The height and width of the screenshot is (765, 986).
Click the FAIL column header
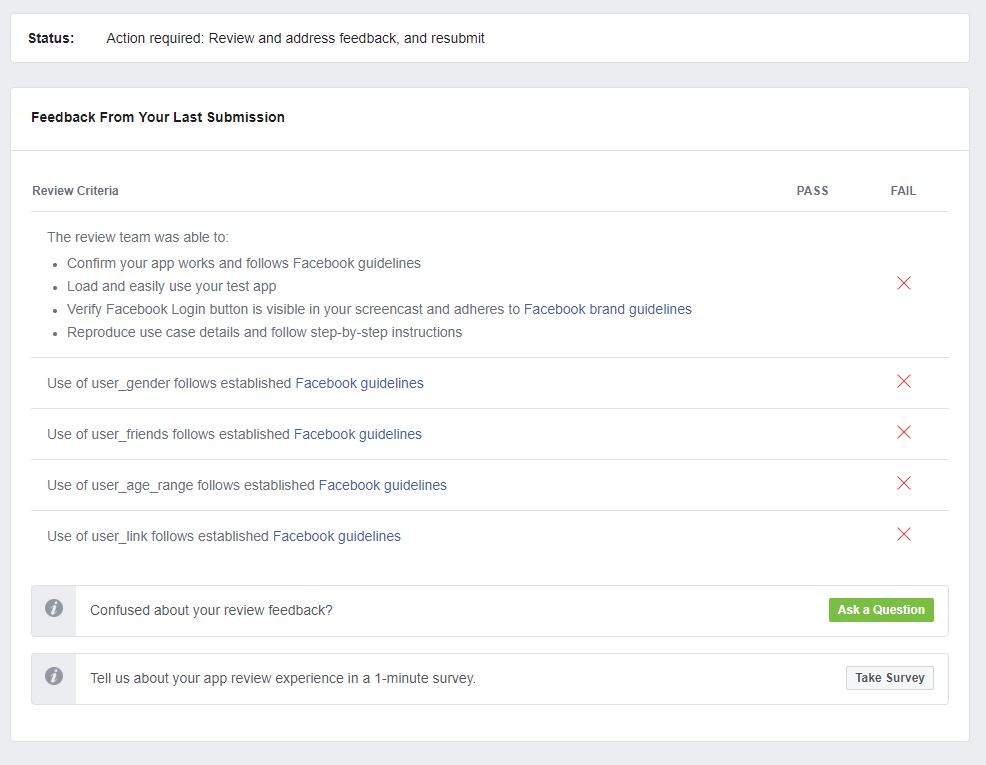903,190
